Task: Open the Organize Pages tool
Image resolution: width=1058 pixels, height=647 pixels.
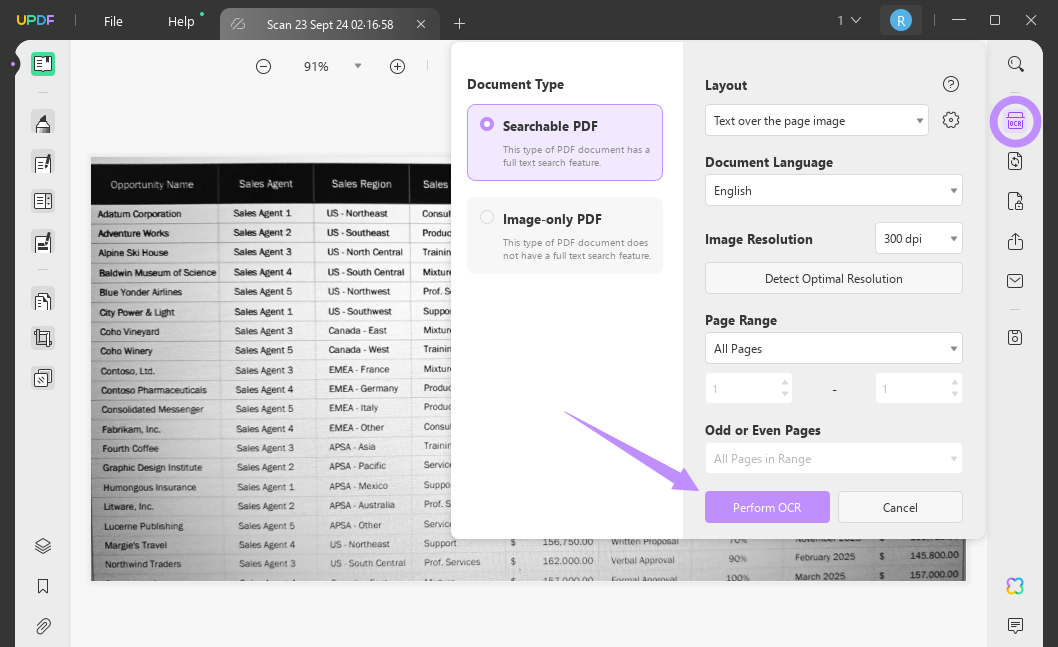Action: coord(42,300)
